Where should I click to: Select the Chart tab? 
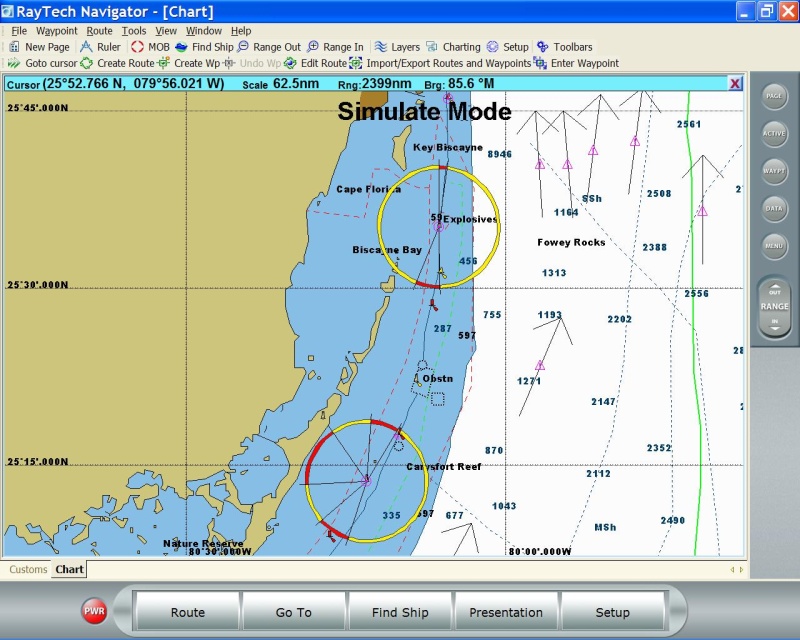(69, 570)
